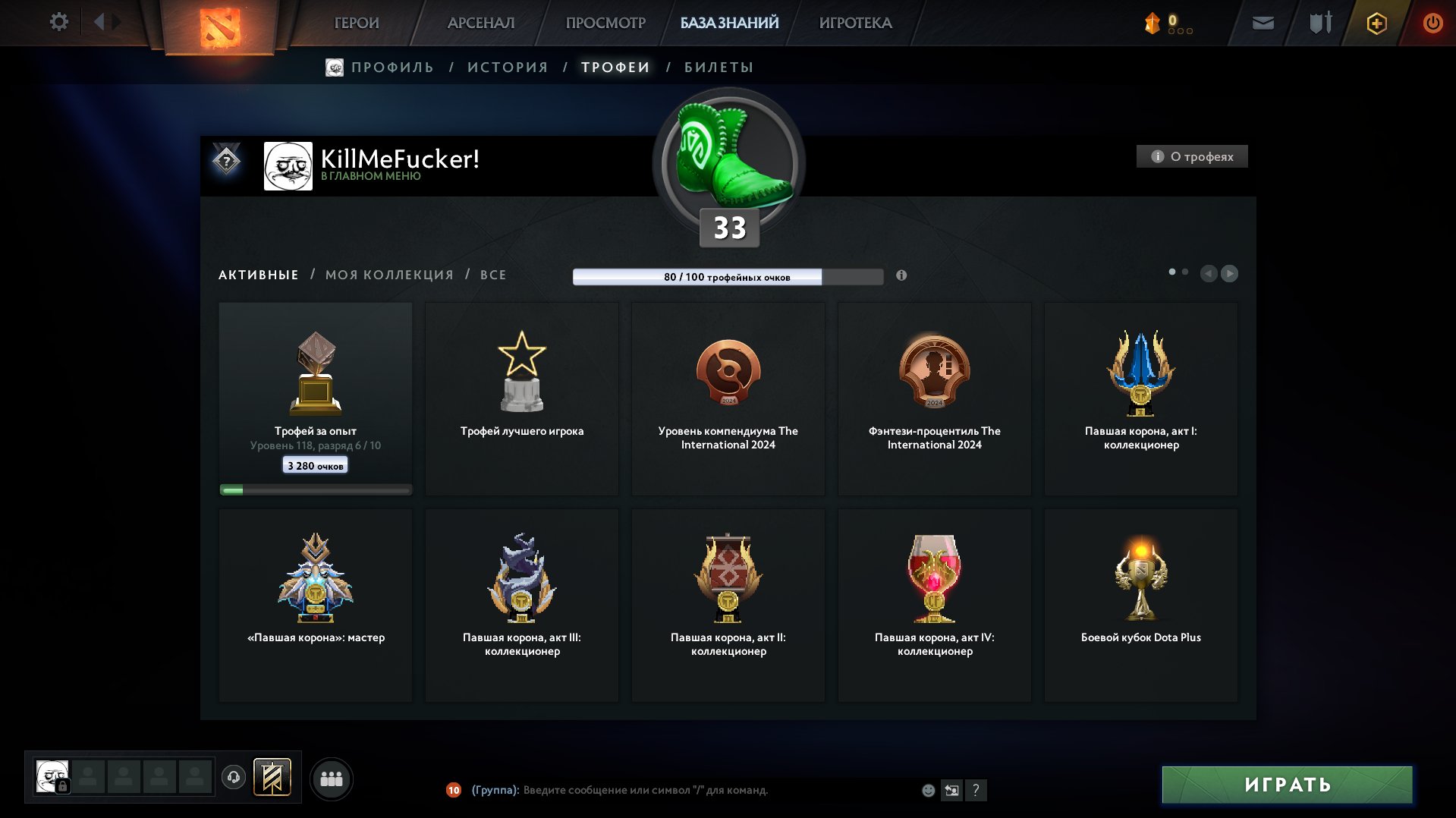Open the friends group icon

(x=332, y=779)
